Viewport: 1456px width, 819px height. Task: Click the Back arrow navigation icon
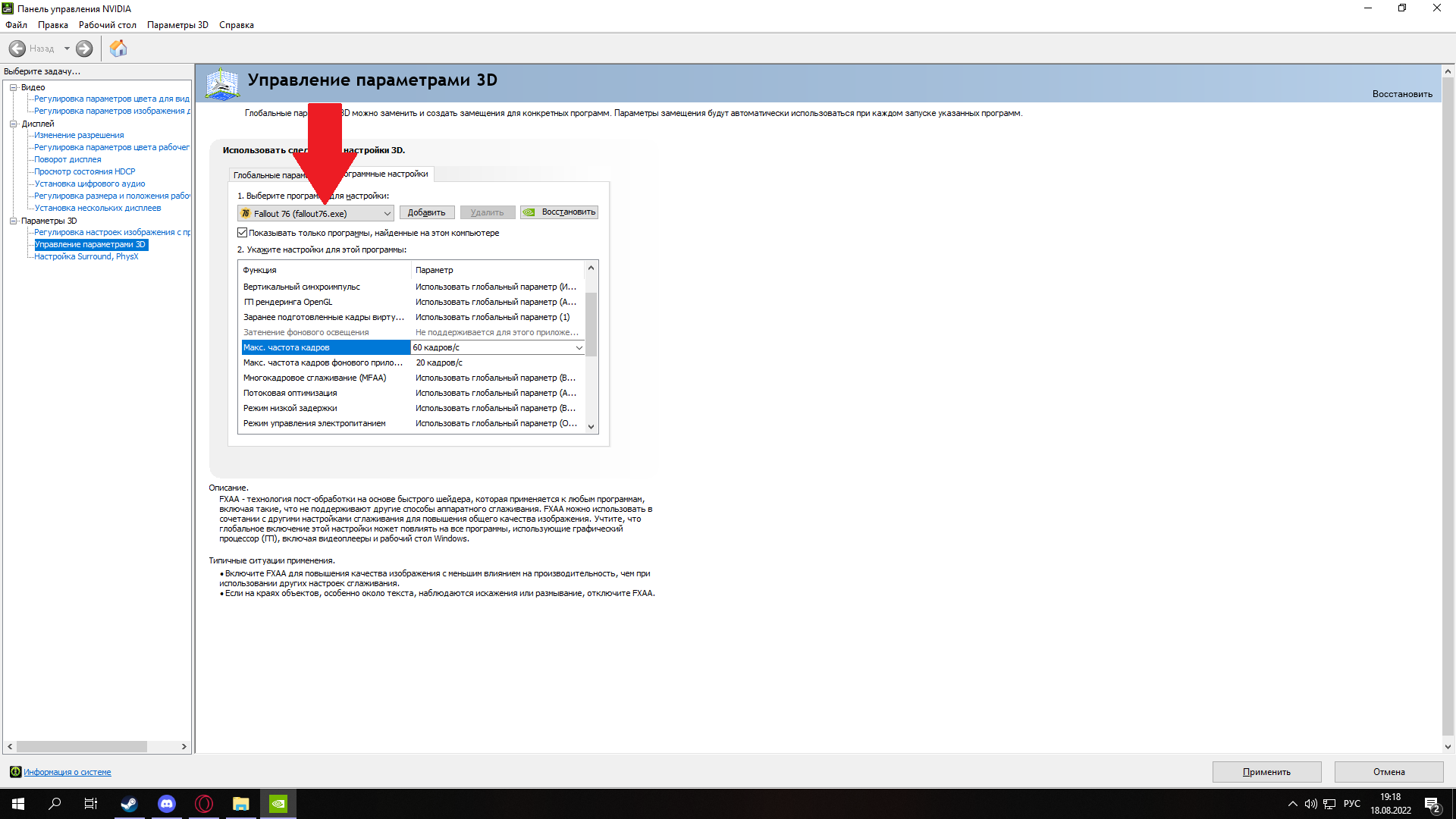[17, 49]
